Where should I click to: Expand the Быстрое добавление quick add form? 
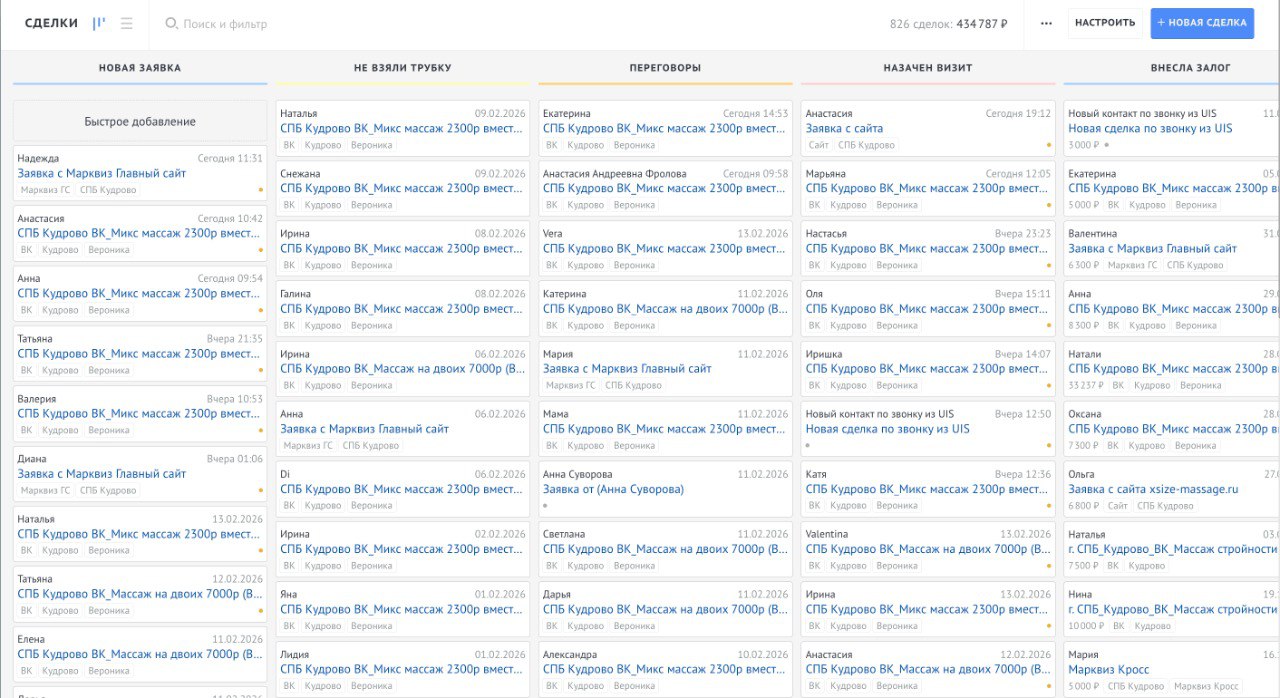(140, 121)
